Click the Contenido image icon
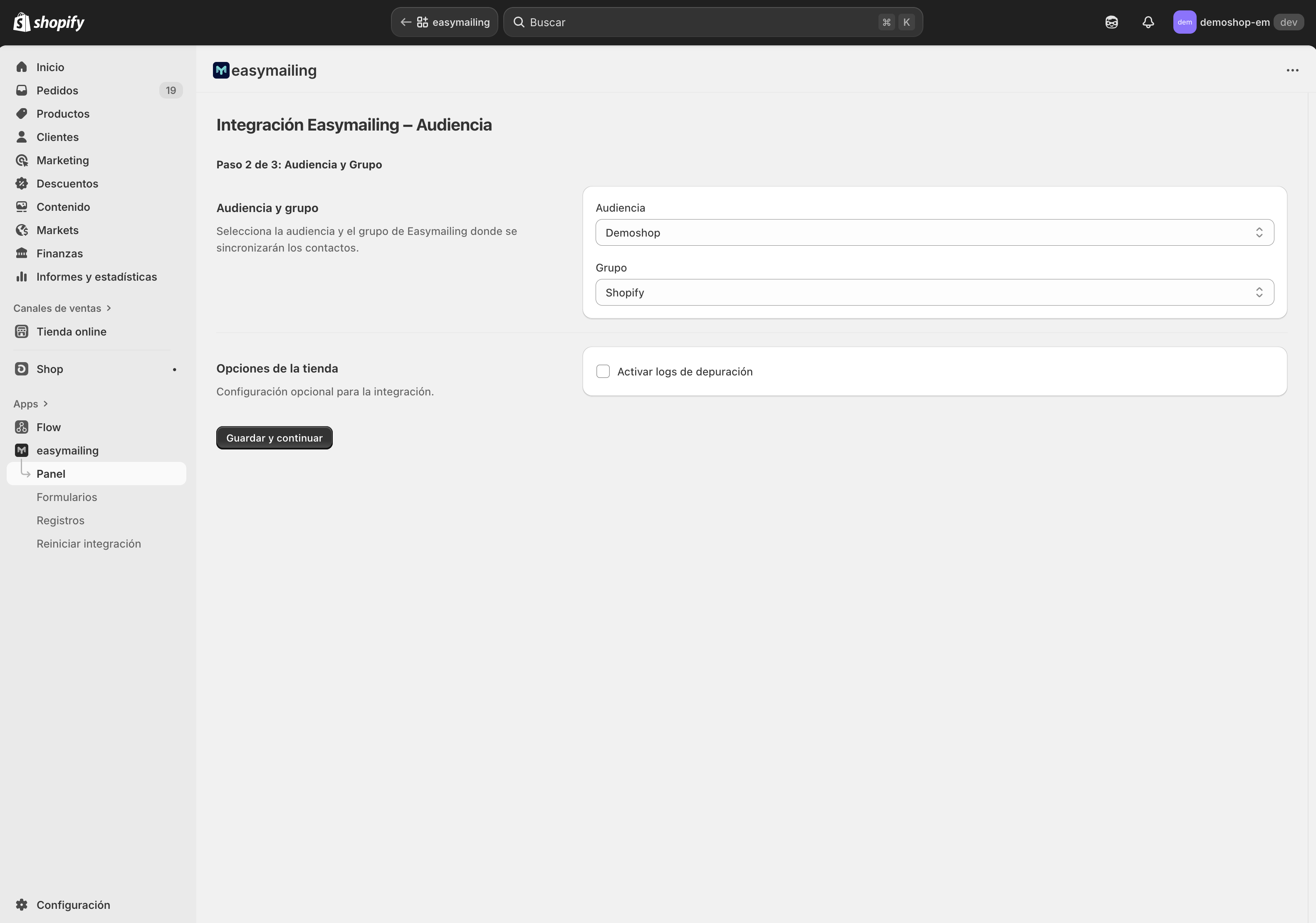 tap(22, 207)
